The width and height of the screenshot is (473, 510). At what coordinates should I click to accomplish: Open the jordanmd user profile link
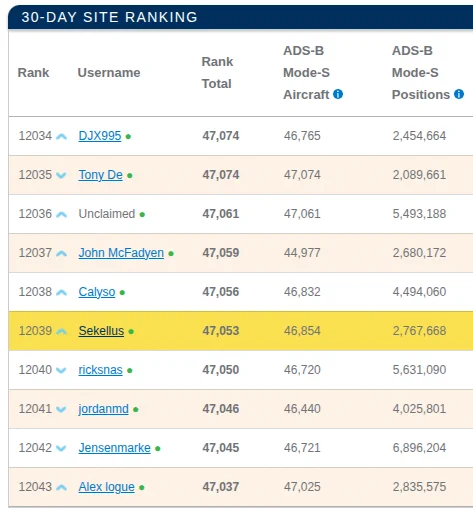tap(103, 409)
